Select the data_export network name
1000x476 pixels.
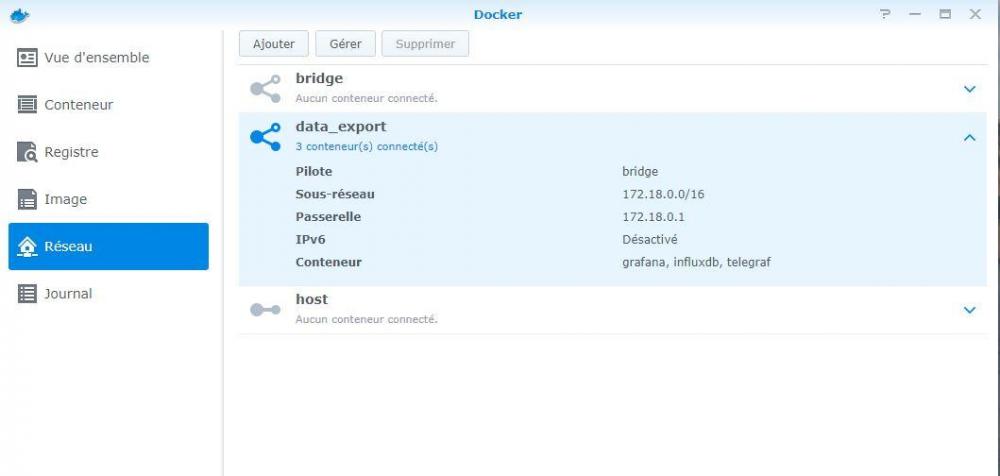[x=341, y=126]
